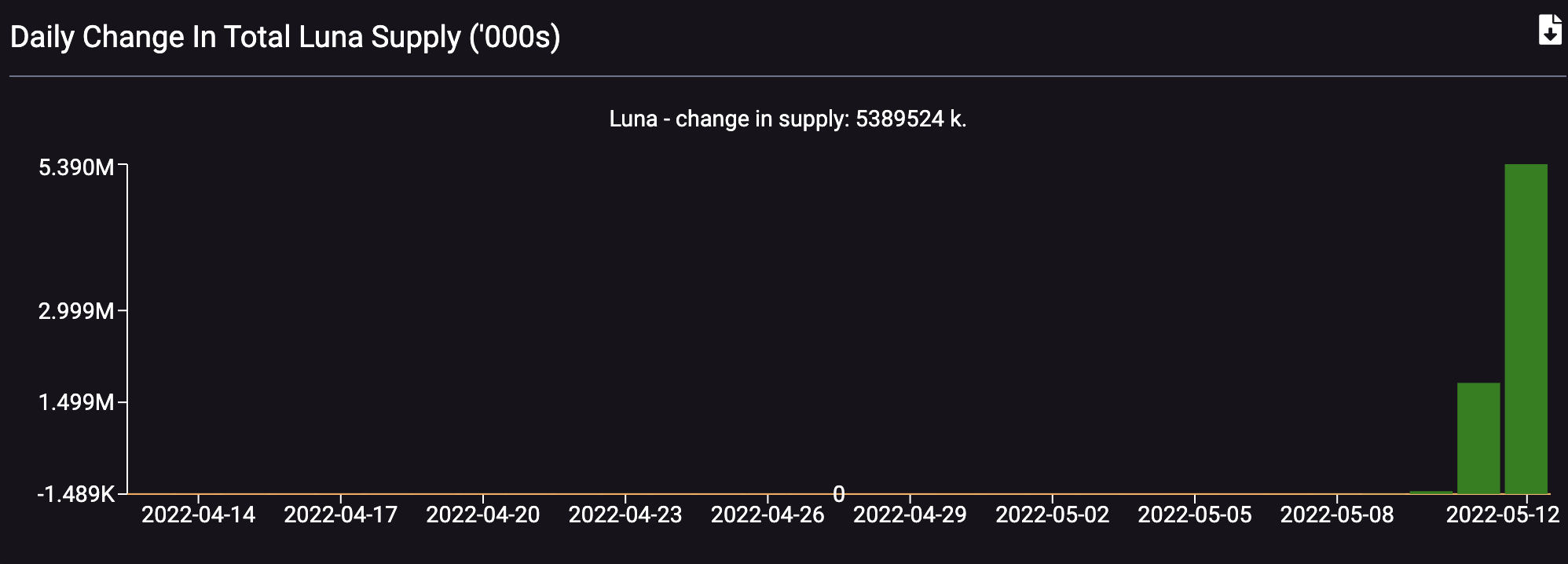The height and width of the screenshot is (564, 1568).
Task: Click the 2022-04-20 date label
Action: point(482,515)
